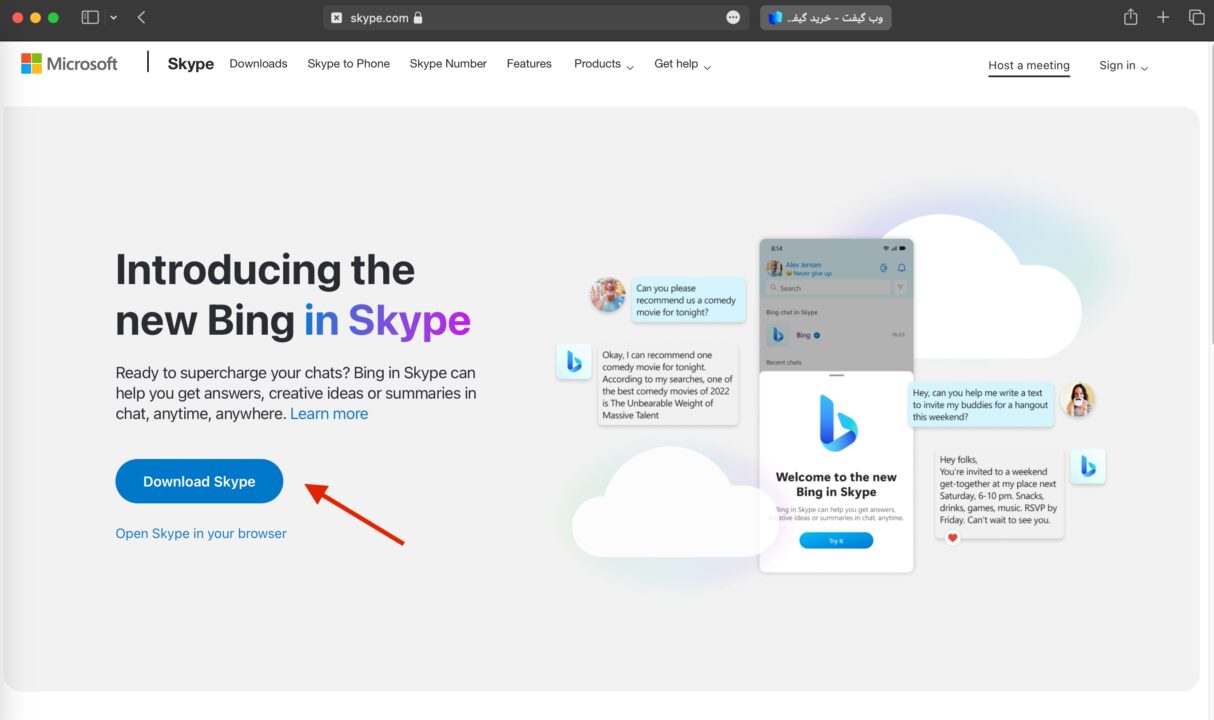Click the Learn more link
Screen dimensions: 1214x720
click(x=329, y=413)
